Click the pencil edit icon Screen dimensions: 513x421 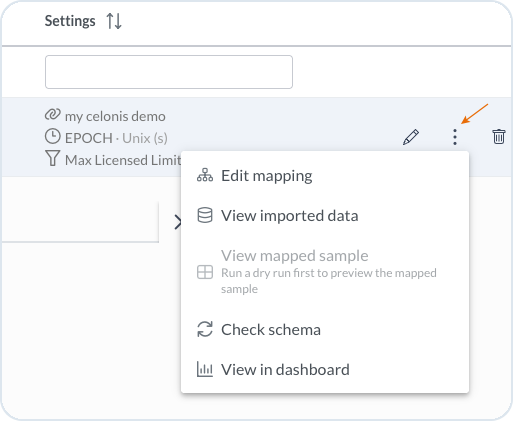pyautogui.click(x=411, y=137)
